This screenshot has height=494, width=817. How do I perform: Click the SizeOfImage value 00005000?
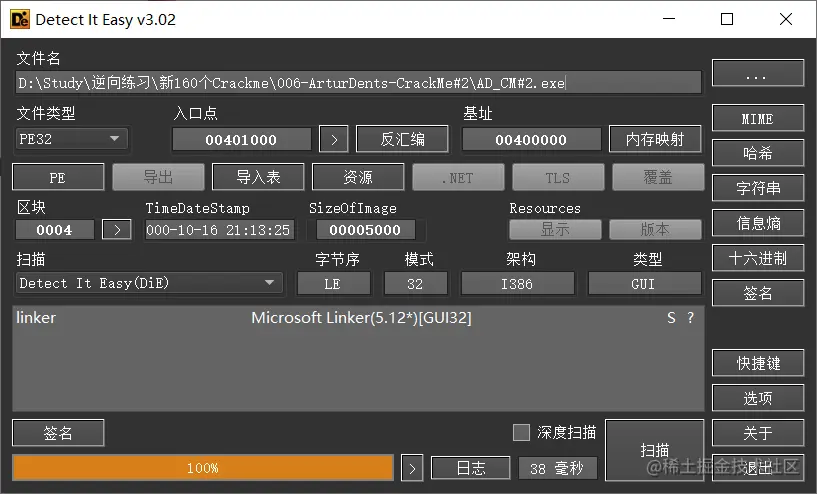click(x=366, y=230)
